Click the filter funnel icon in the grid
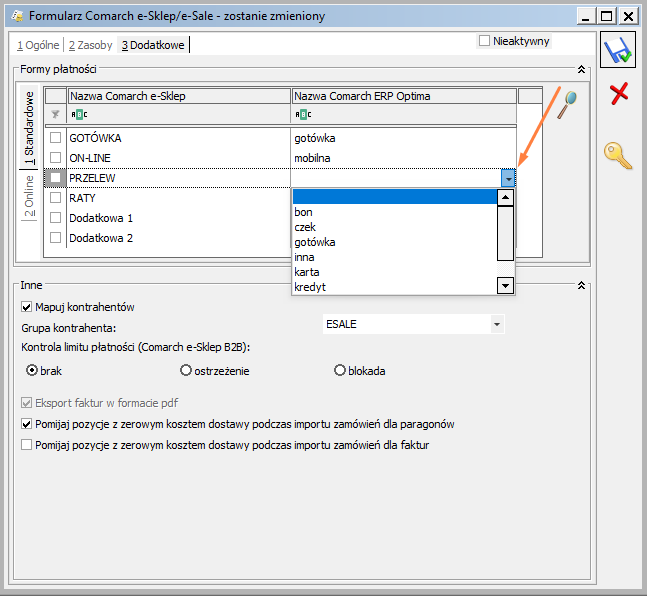647x596 pixels. pyautogui.click(x=55, y=114)
